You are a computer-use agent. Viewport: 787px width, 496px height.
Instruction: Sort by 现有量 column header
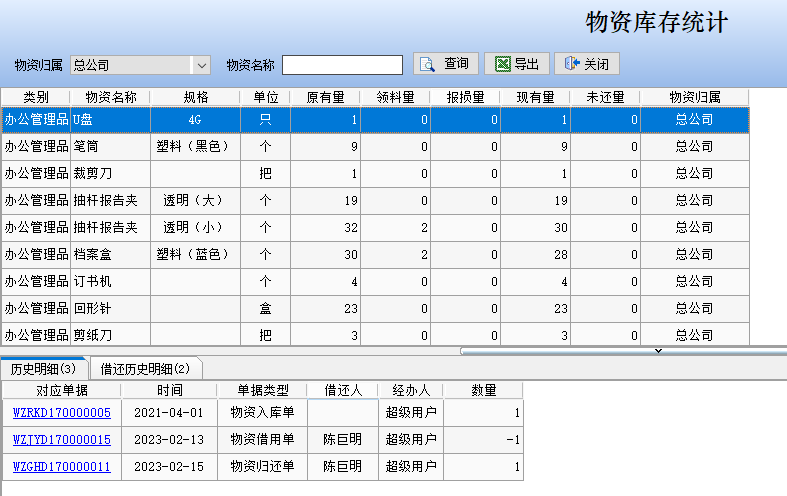point(535,97)
